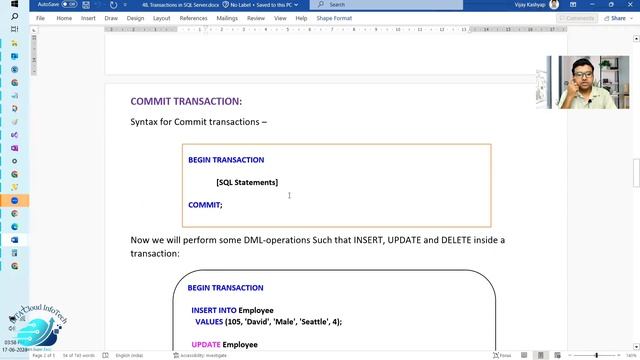Open the Design tab
This screenshot has height=360, width=640.
[x=135, y=18]
